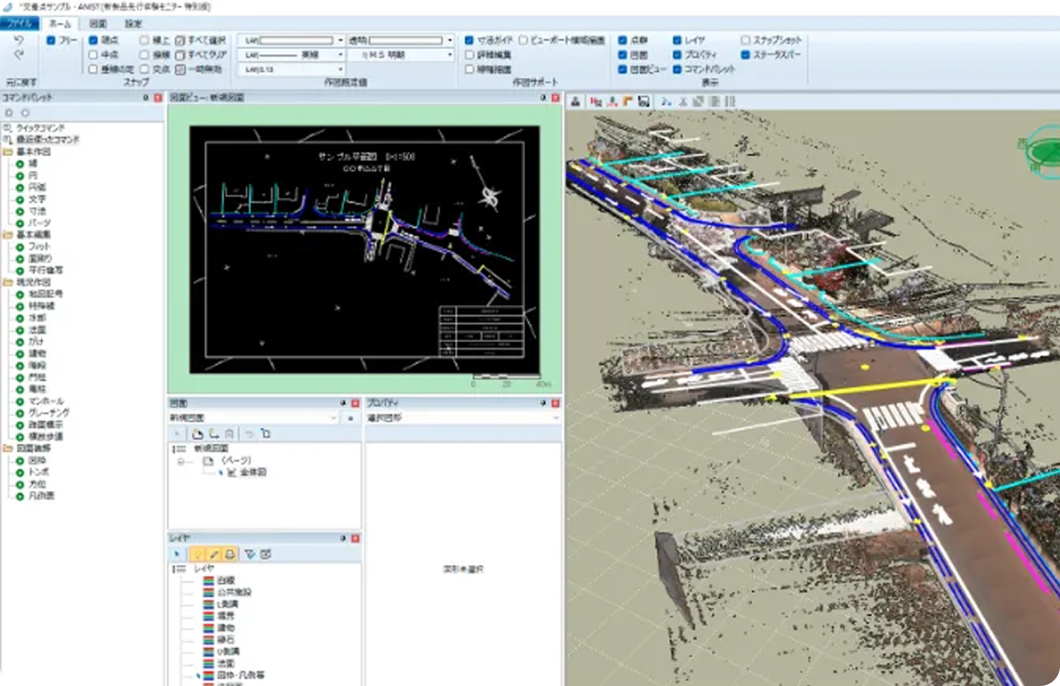Collapse the 基本作図 folder in command palette
The image size is (1060, 686).
[x=8, y=152]
